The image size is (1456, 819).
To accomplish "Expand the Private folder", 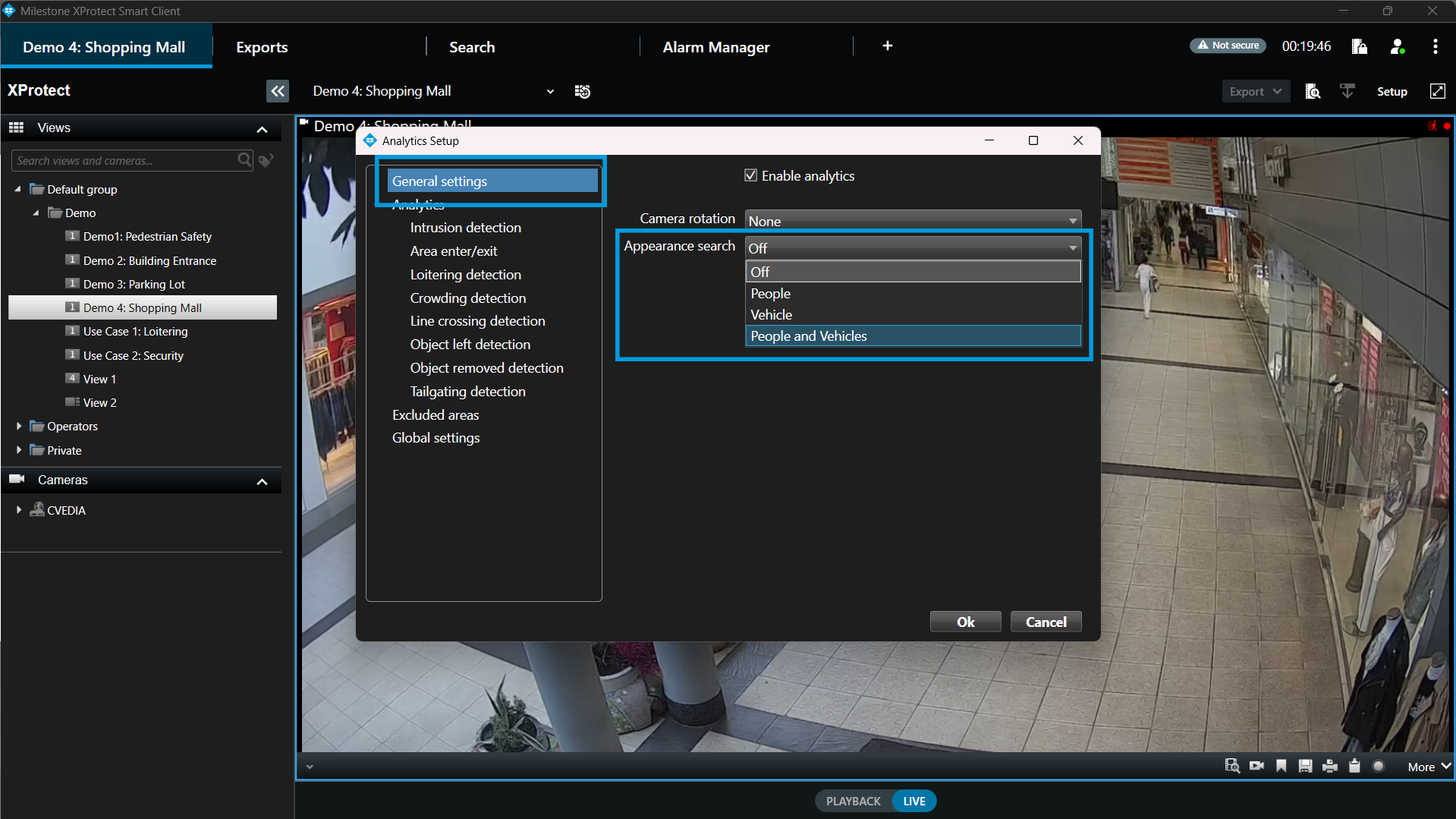I will coord(19,449).
